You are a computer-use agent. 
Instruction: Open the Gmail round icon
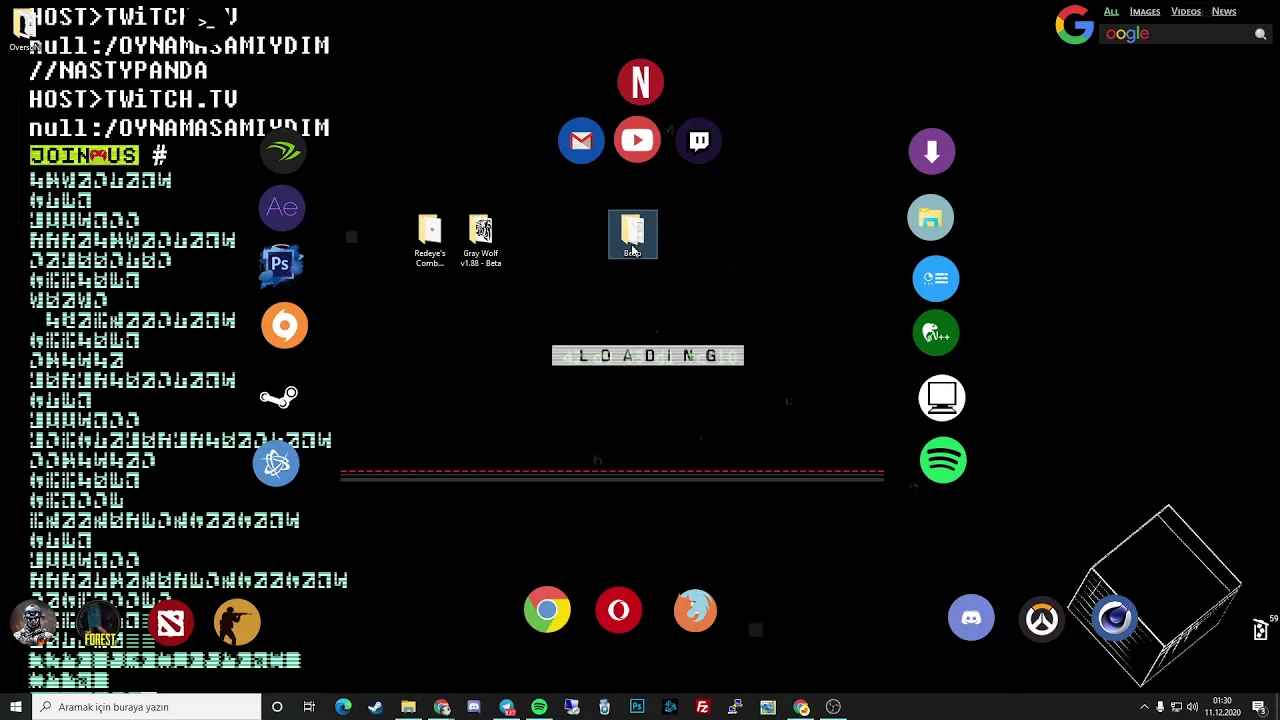point(581,141)
